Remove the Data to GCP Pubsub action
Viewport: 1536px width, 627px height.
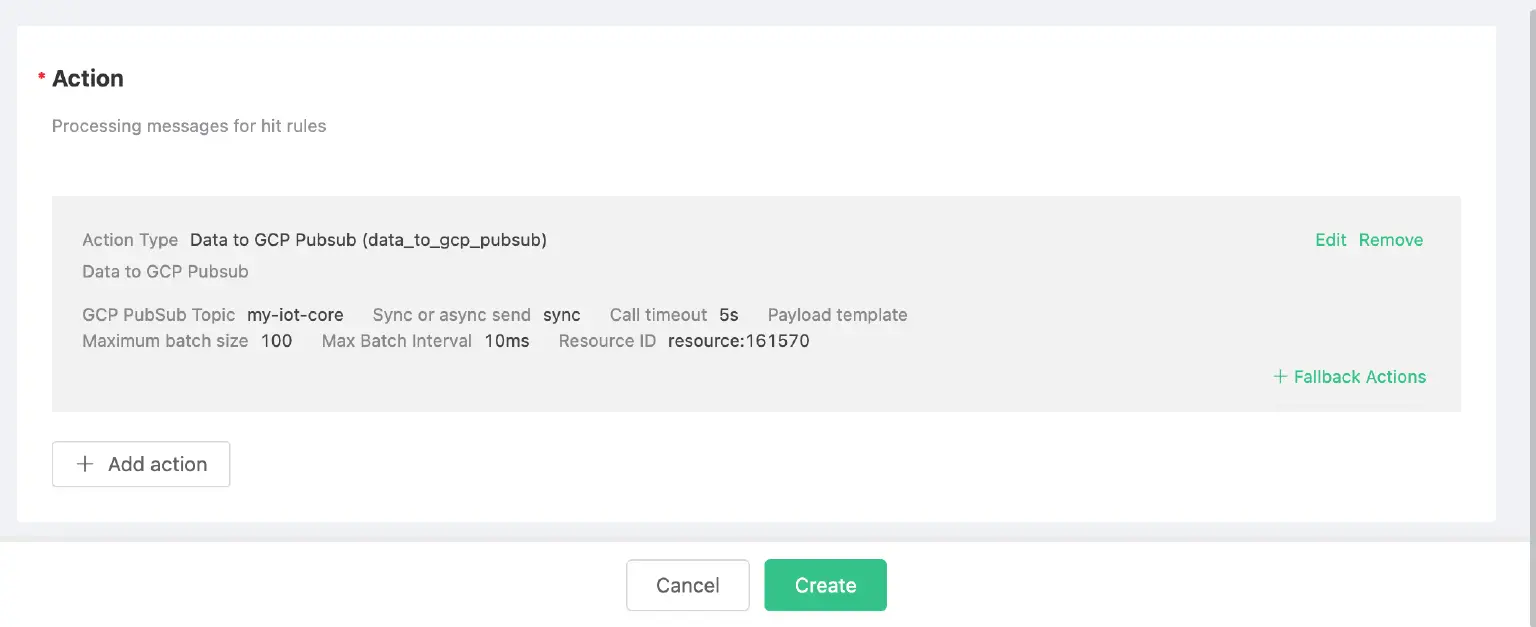tap(1391, 240)
